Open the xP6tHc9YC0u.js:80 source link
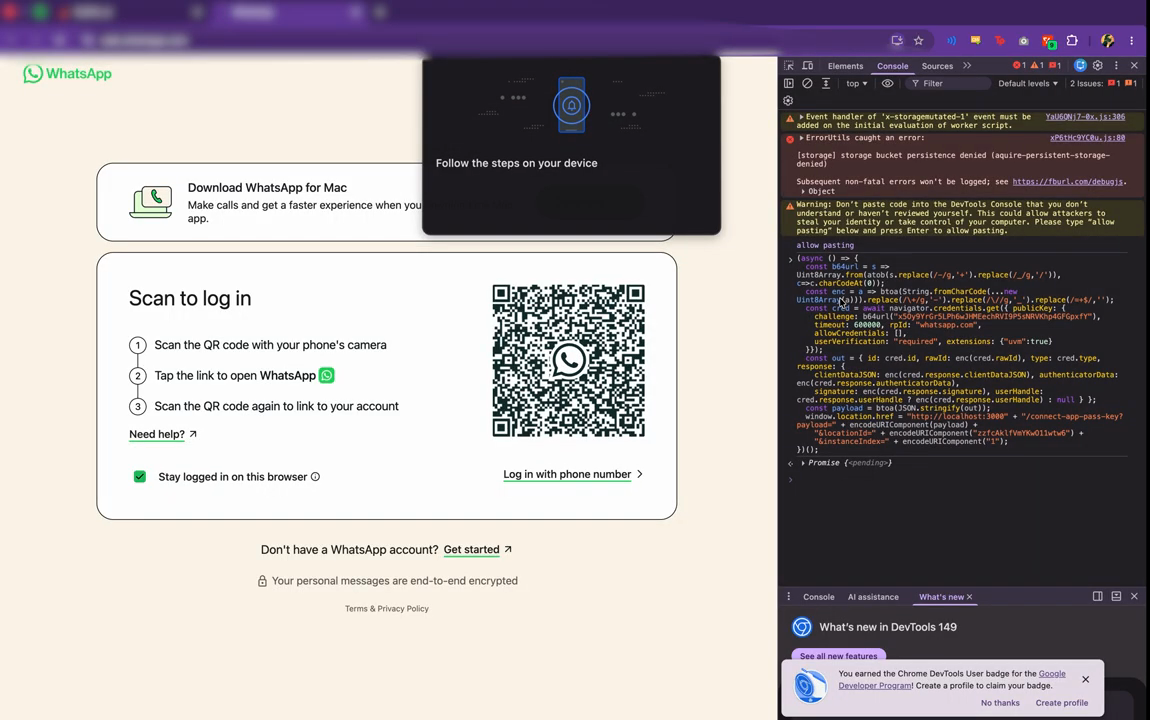The image size is (1150, 720). (x=1087, y=138)
